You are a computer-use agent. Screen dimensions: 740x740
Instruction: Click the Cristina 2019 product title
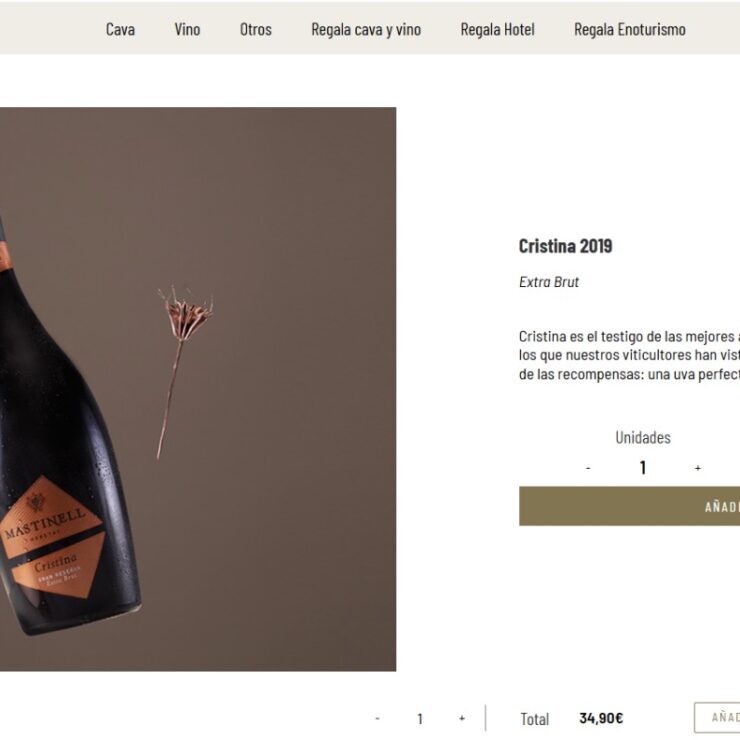point(565,246)
